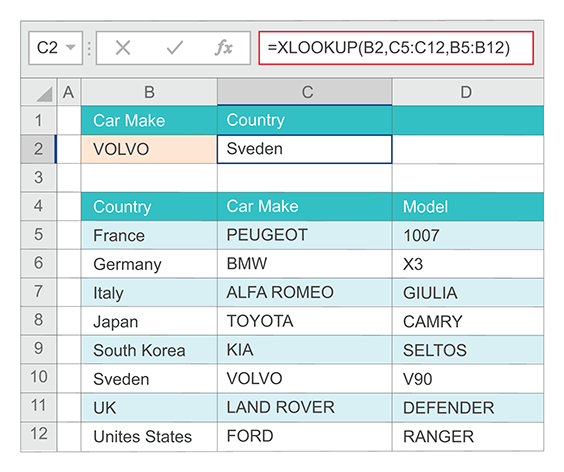Select the "CAMRY" cell
564x472 pixels.
coord(468,321)
